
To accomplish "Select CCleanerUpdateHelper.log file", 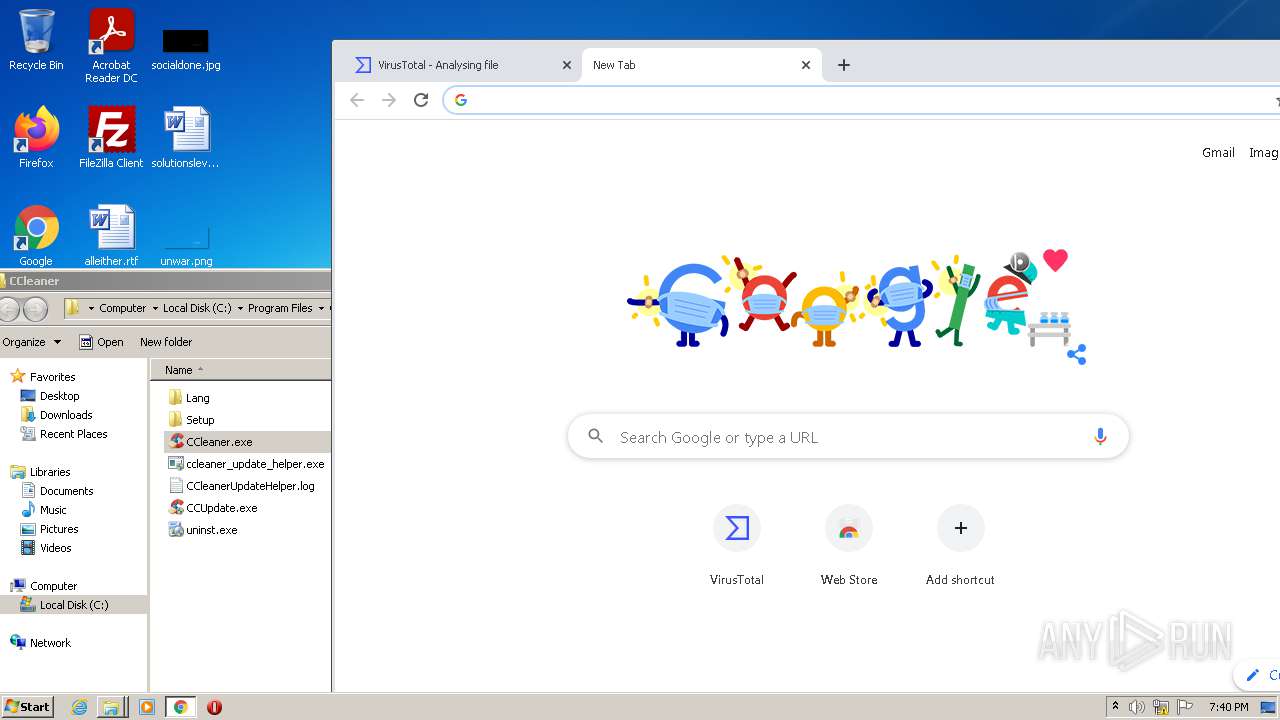I will pyautogui.click(x=241, y=486).
